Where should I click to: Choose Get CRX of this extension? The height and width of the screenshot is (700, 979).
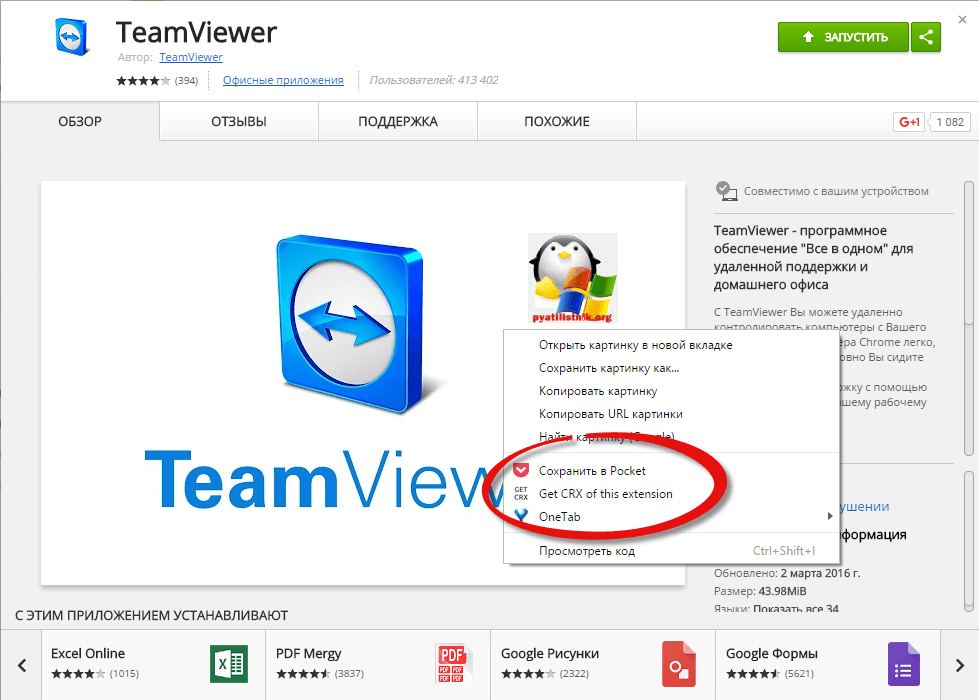[672, 494]
